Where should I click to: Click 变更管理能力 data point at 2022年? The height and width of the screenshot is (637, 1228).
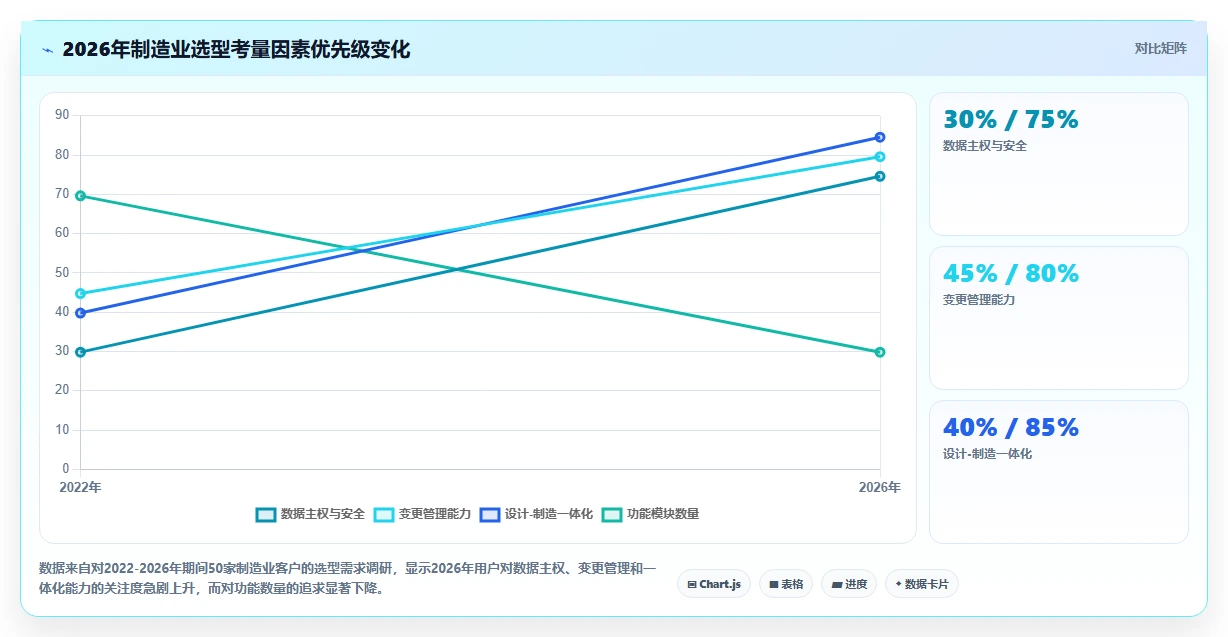(80, 294)
